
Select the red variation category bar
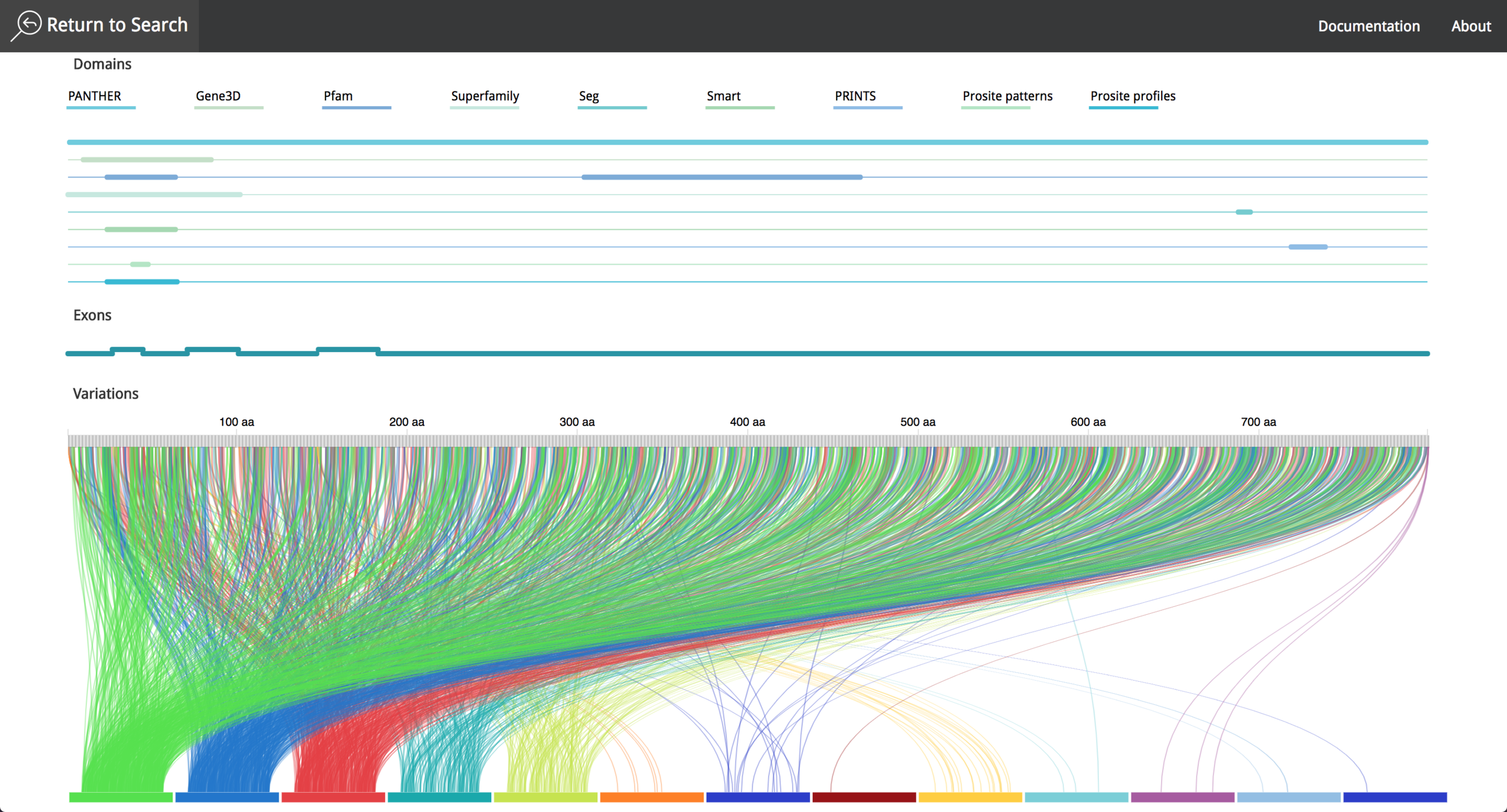[333, 798]
